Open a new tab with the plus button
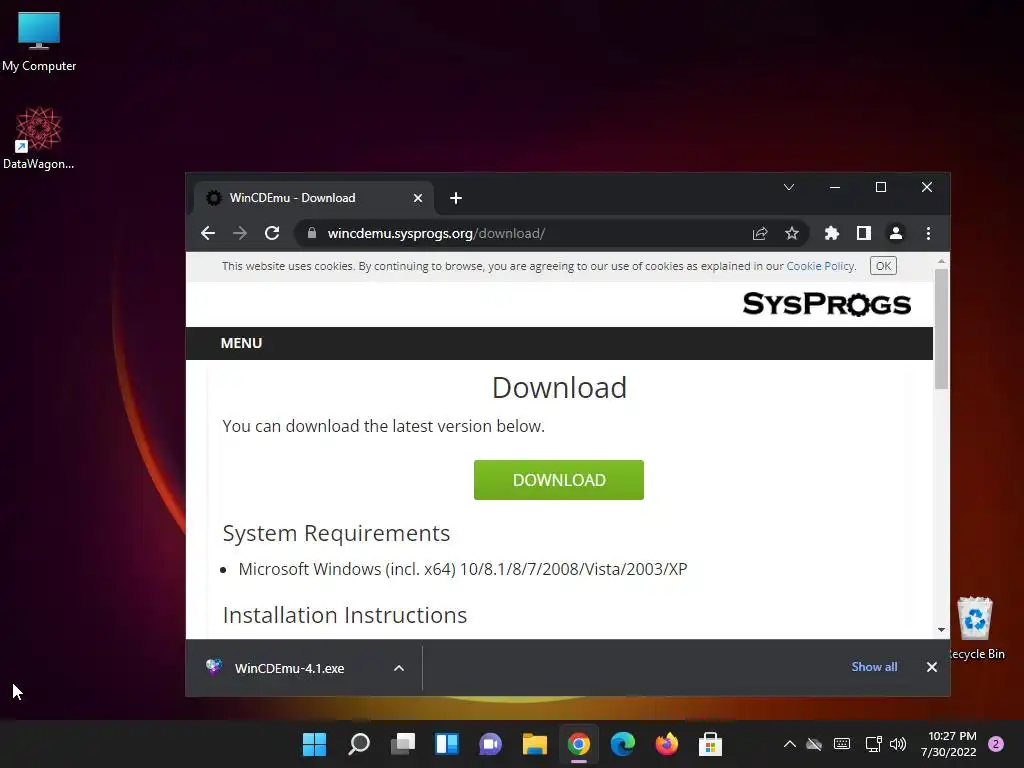The height and width of the screenshot is (768, 1024). 456,198
